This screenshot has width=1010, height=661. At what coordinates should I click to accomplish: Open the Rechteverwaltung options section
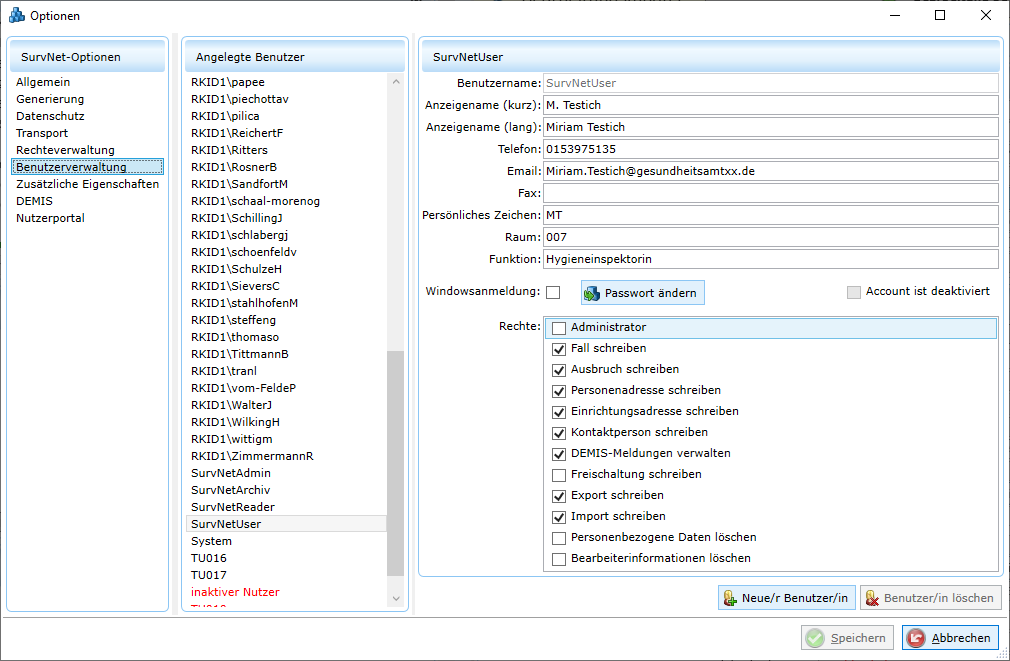coord(65,150)
